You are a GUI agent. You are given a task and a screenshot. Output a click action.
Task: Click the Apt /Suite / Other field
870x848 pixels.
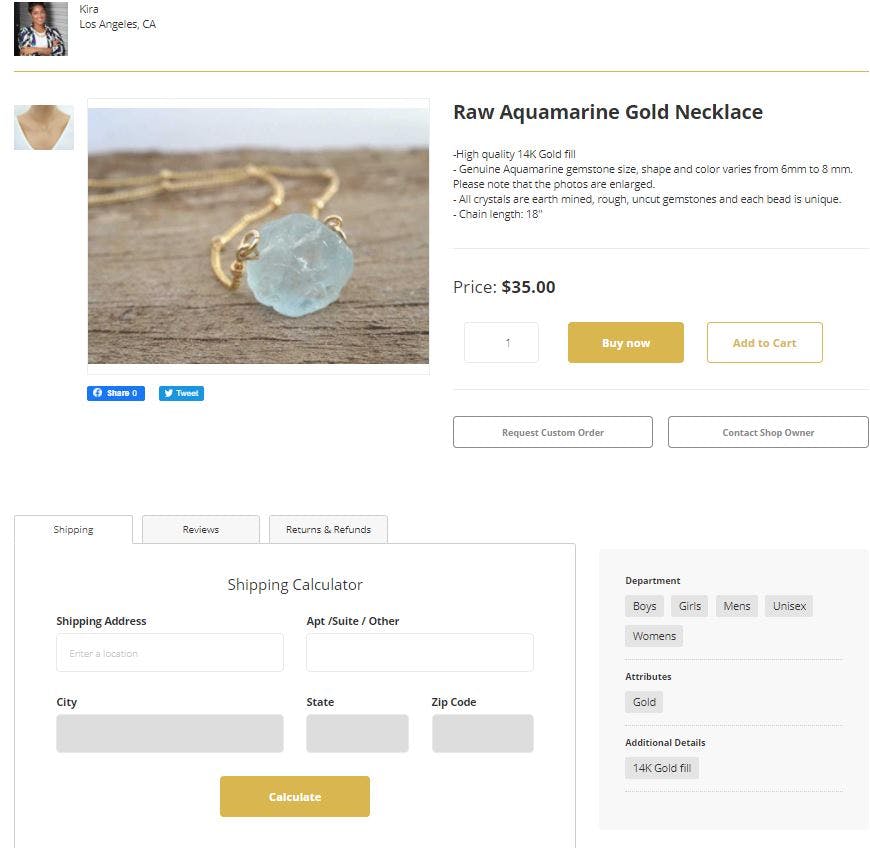(419, 653)
